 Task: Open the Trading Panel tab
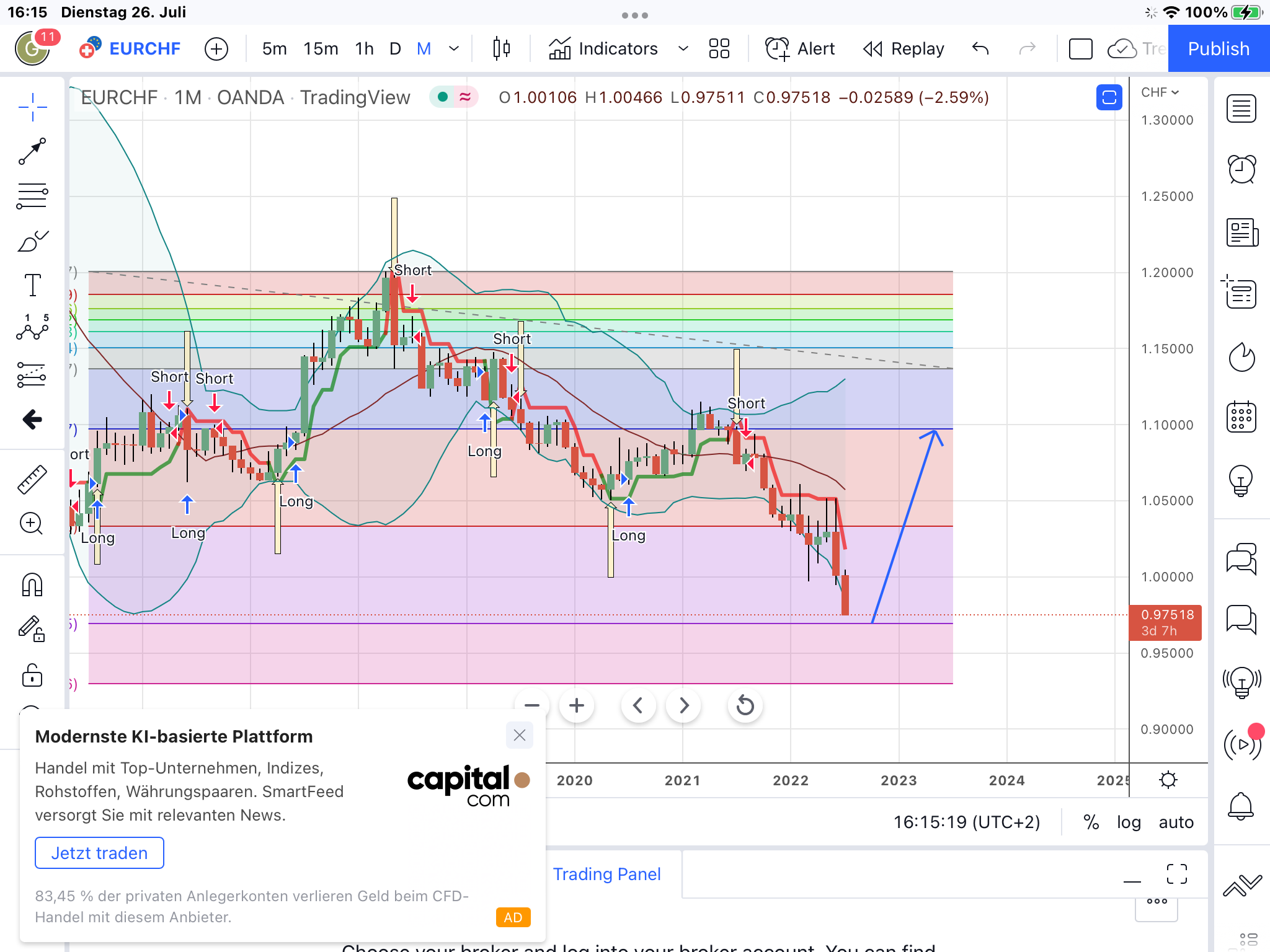(x=606, y=874)
